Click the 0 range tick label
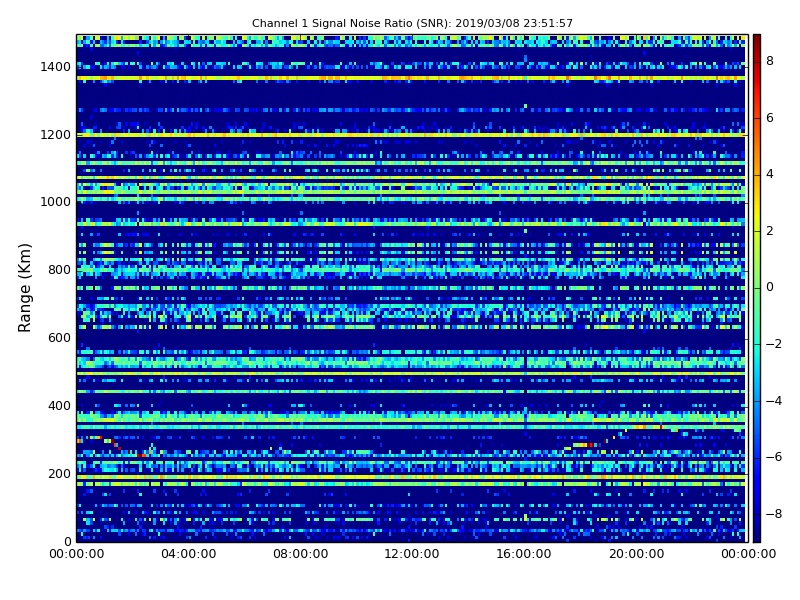Screen dimensions: 800x600 (x=67, y=541)
